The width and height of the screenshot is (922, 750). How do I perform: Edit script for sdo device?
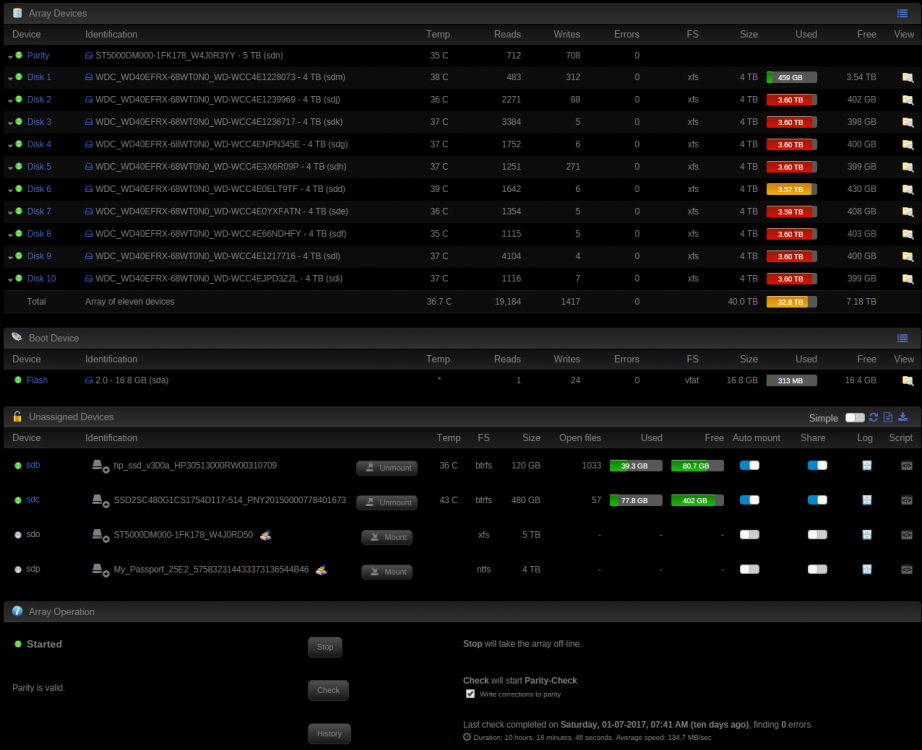tap(907, 535)
